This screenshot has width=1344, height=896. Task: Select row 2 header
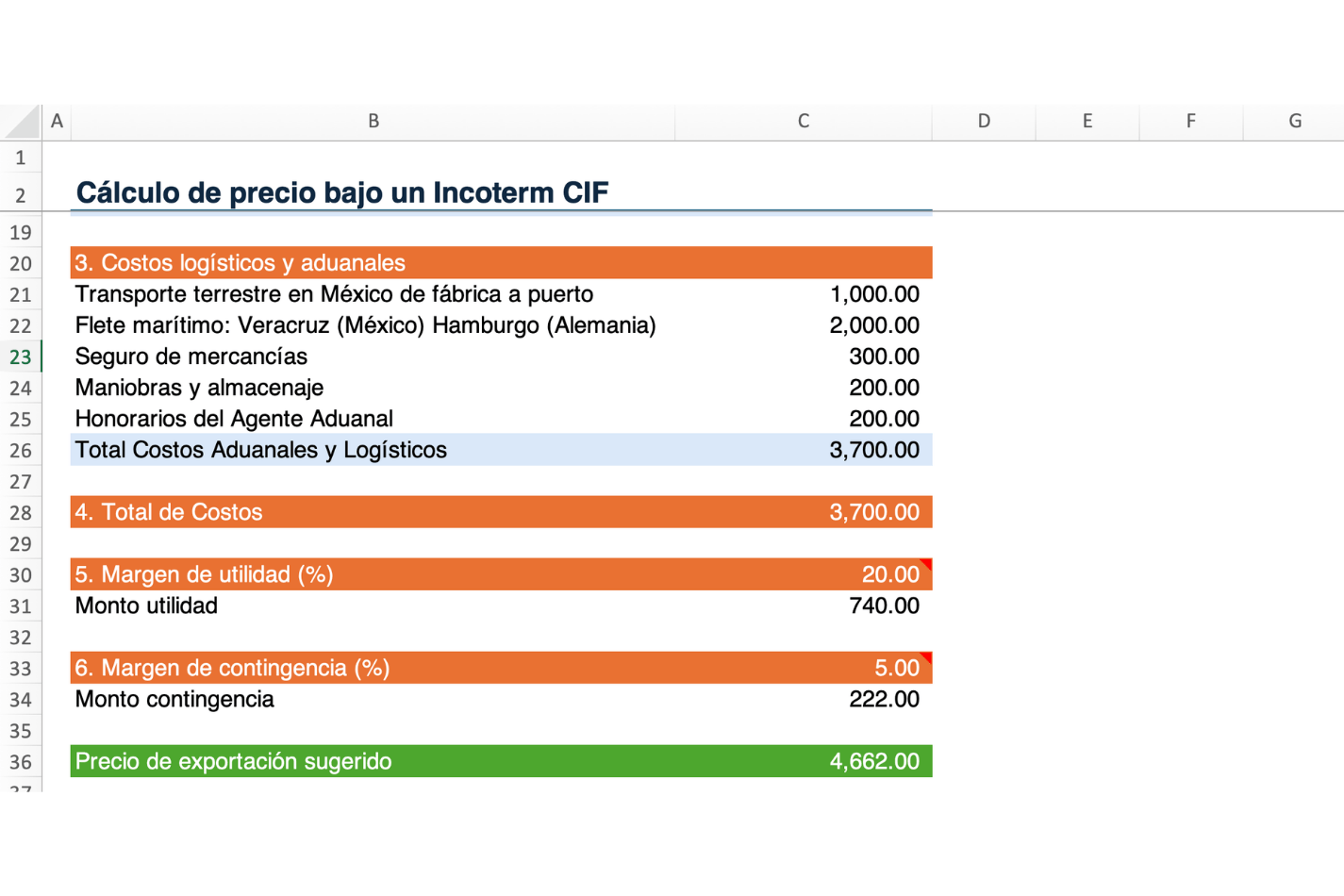pyautogui.click(x=21, y=194)
